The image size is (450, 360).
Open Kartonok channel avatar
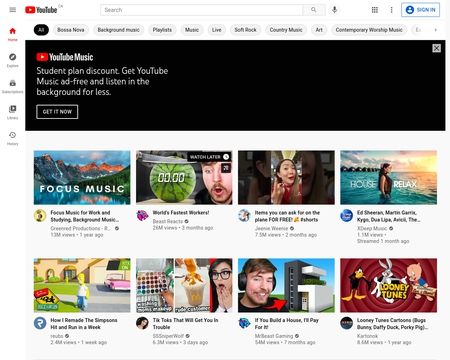click(x=346, y=323)
